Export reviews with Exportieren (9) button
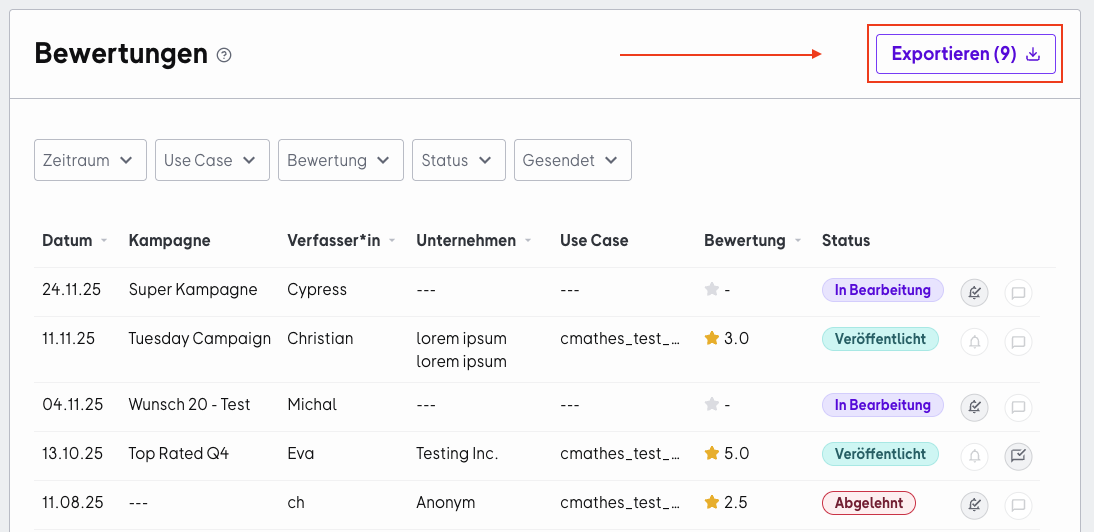Screen dimensions: 1094x532 click(966, 54)
